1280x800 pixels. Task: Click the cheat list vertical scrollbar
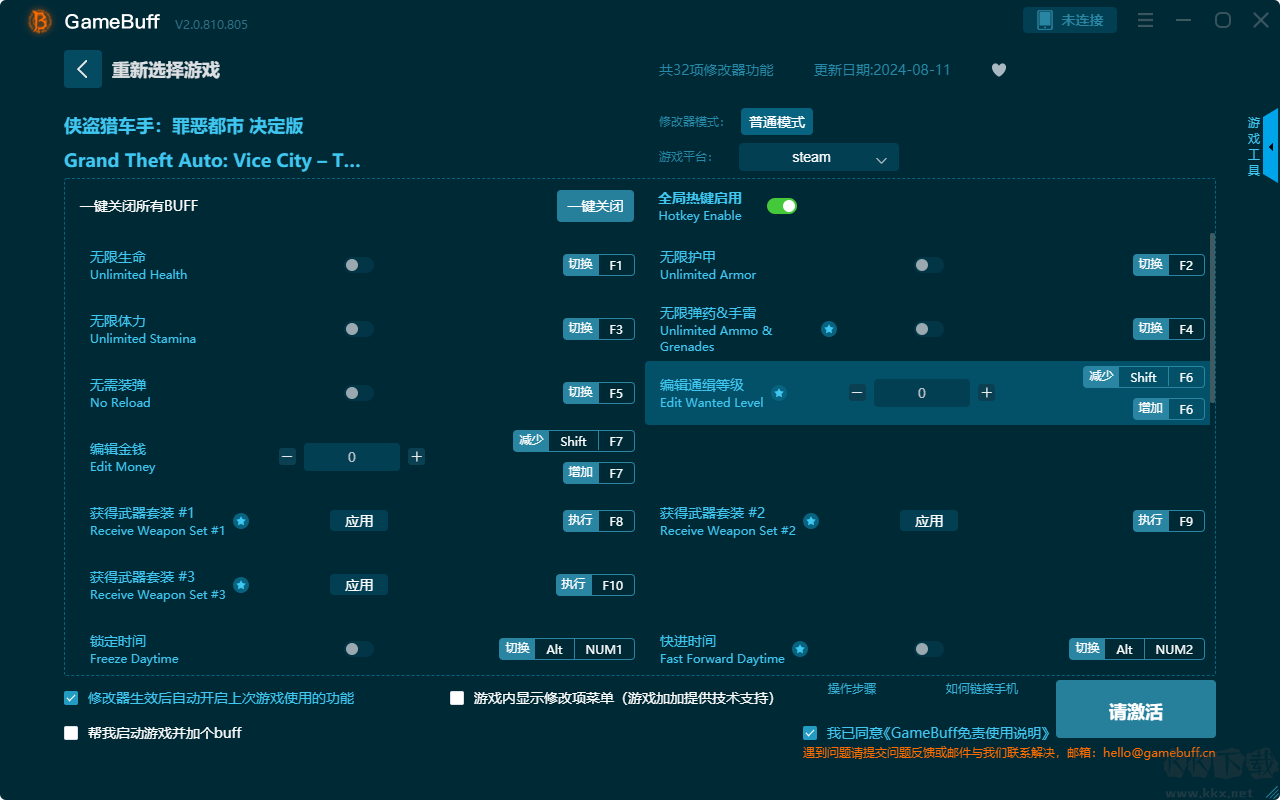coord(1213,318)
